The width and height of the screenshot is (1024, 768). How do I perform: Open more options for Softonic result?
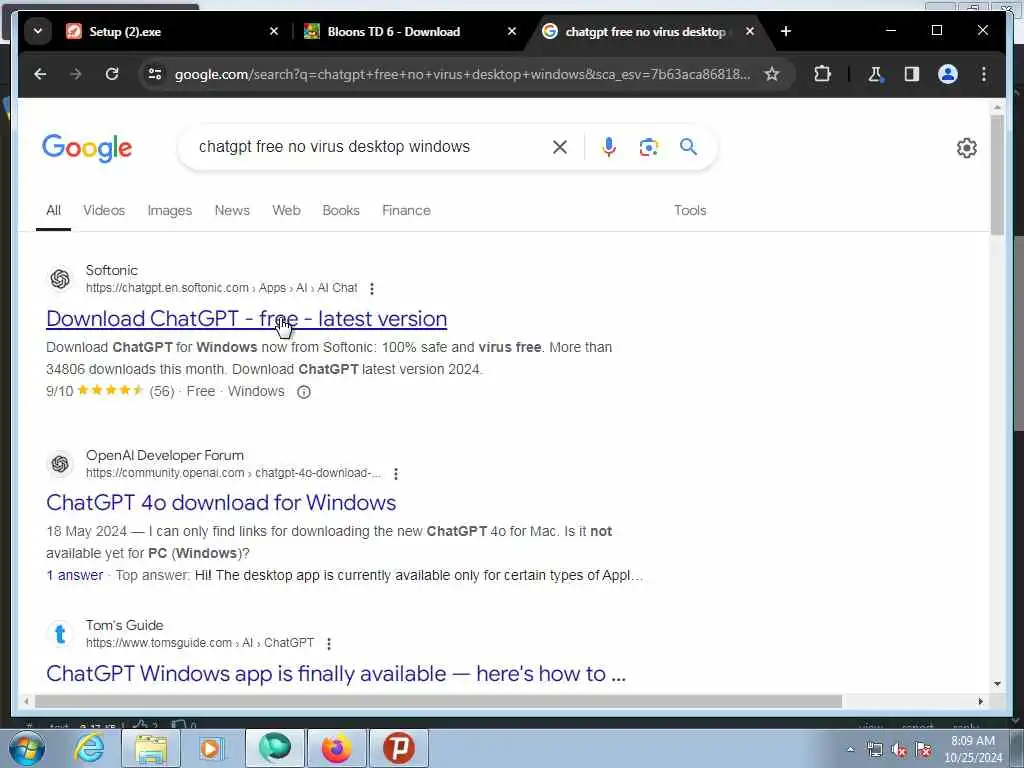point(372,289)
